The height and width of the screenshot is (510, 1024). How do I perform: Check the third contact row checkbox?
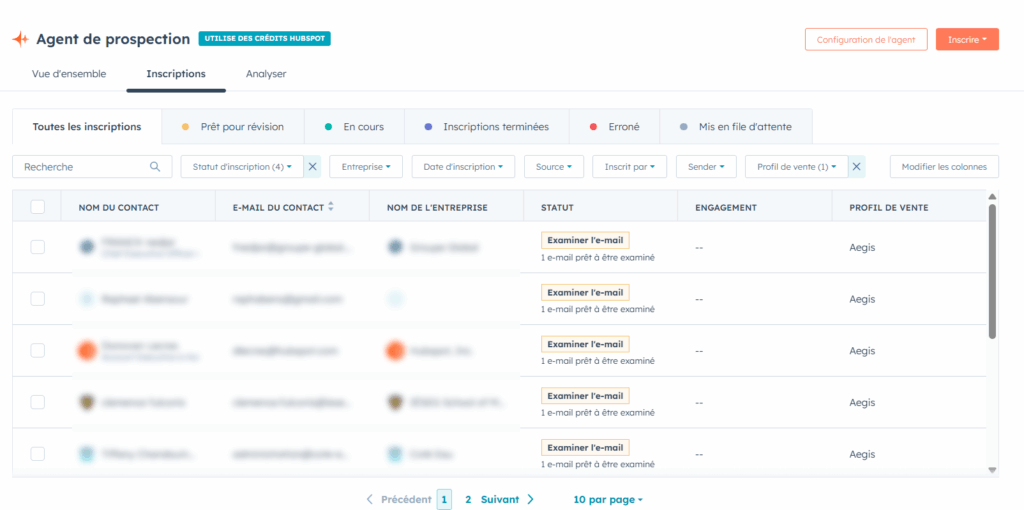point(38,351)
